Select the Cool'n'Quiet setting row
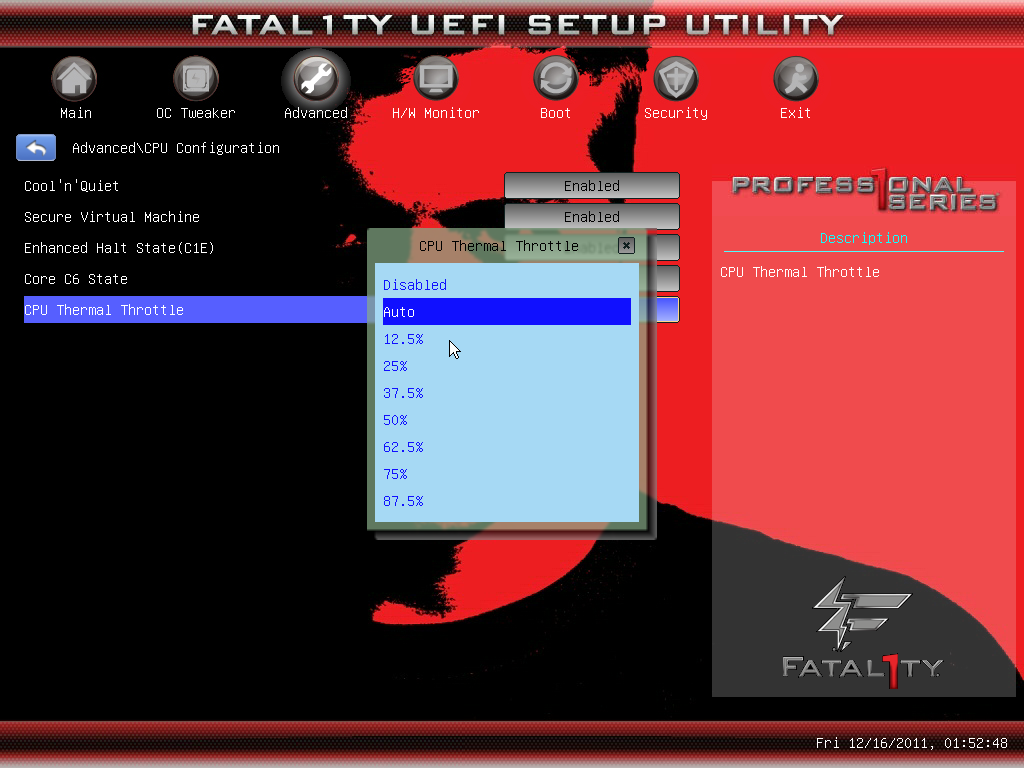Viewport: 1024px width, 768px height. coord(71,185)
